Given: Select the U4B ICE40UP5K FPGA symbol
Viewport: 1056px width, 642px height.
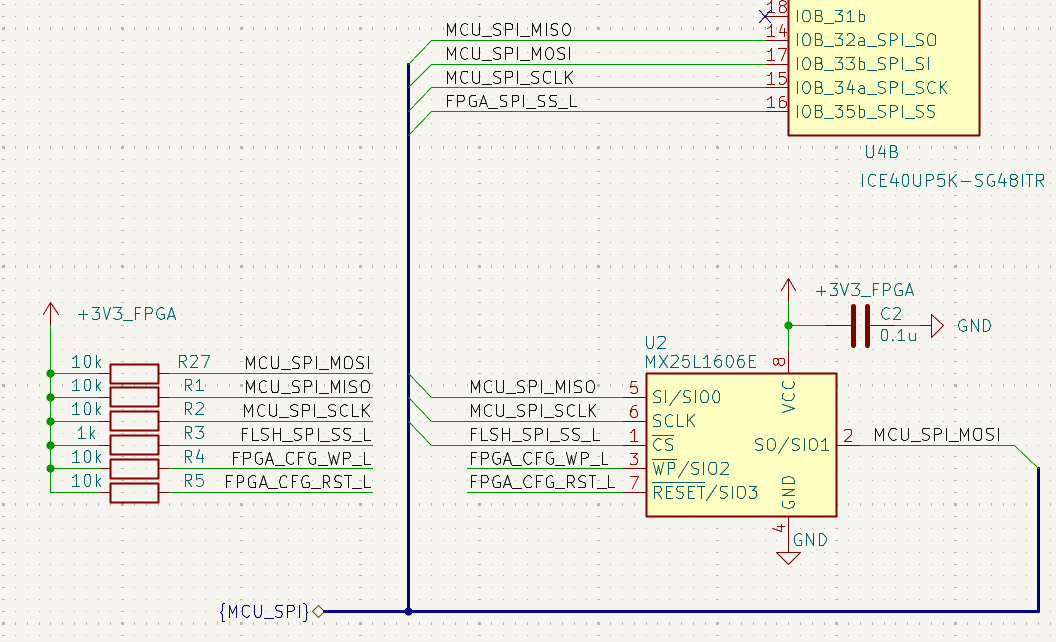Looking at the screenshot, I should (x=884, y=67).
